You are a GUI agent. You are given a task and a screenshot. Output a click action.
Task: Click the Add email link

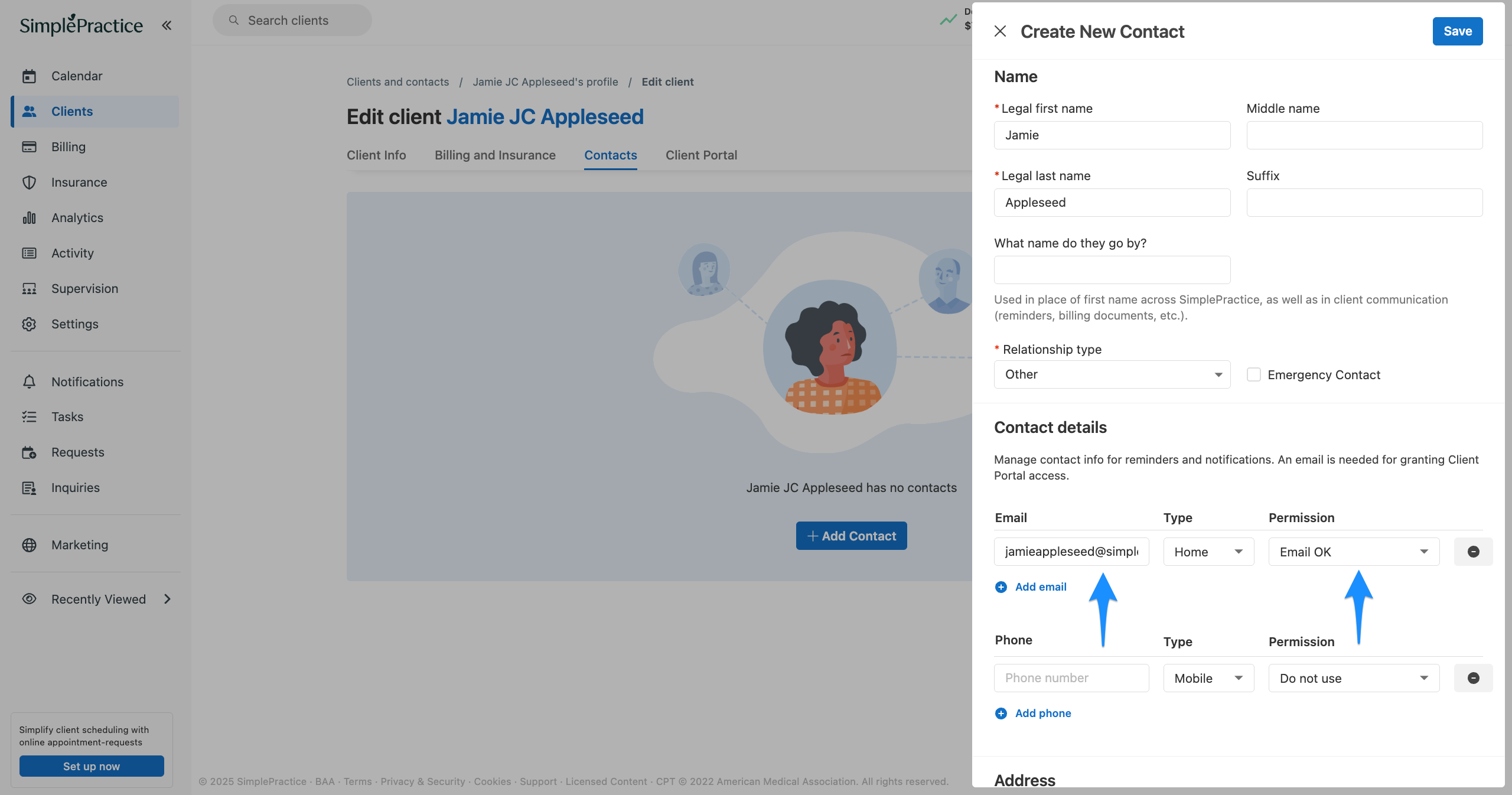coord(1041,587)
